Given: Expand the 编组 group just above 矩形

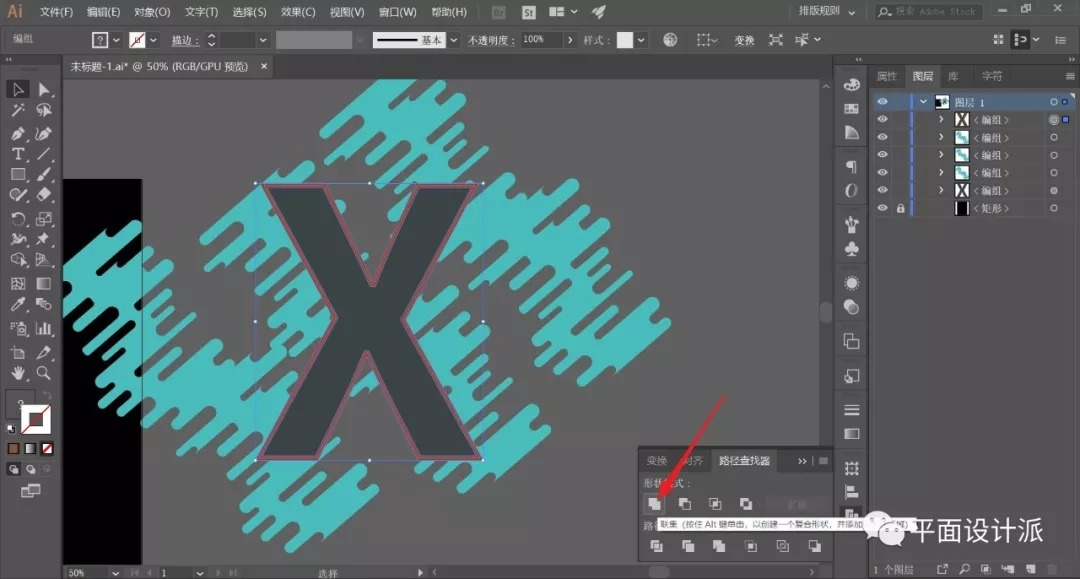Looking at the screenshot, I should click(941, 190).
